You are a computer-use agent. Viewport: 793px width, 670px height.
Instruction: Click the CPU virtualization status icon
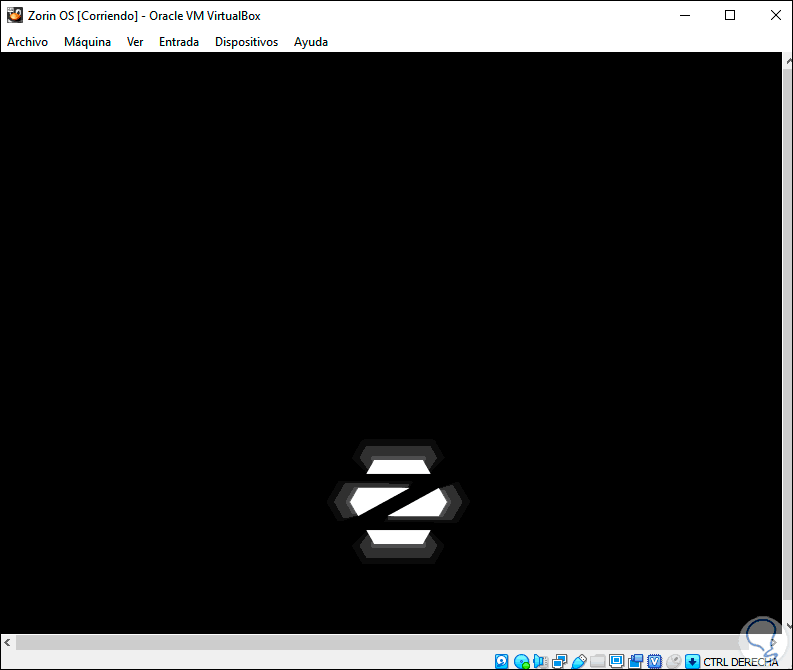pos(654,661)
